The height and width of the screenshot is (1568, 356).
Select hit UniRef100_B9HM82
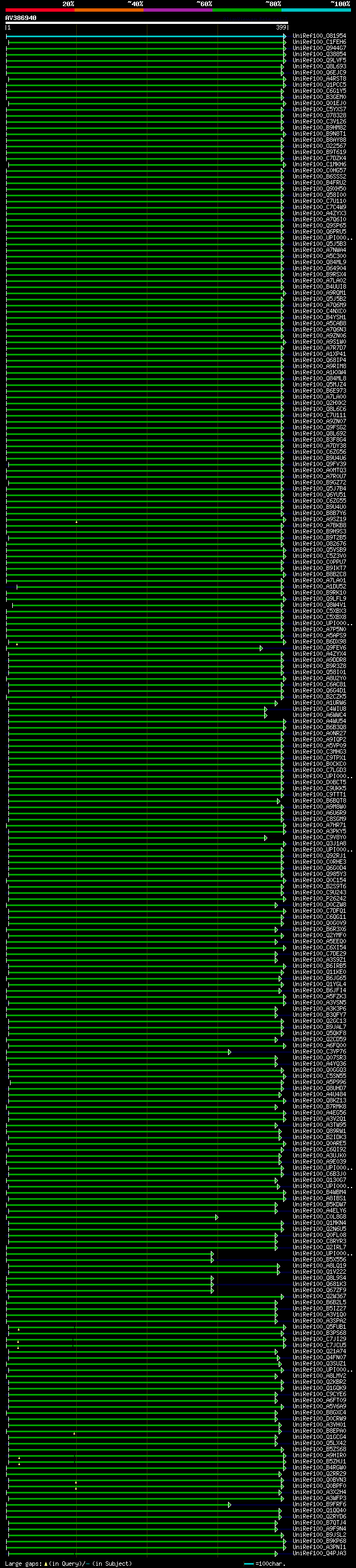(319, 127)
